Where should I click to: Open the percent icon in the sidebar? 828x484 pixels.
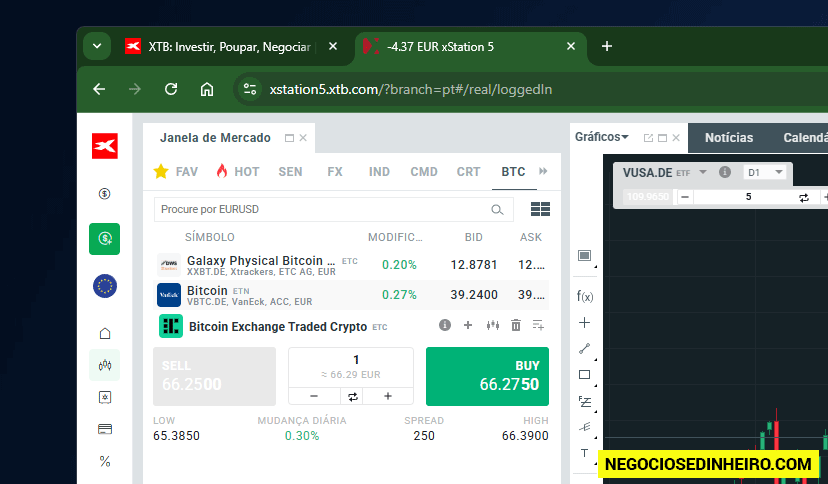pos(105,461)
